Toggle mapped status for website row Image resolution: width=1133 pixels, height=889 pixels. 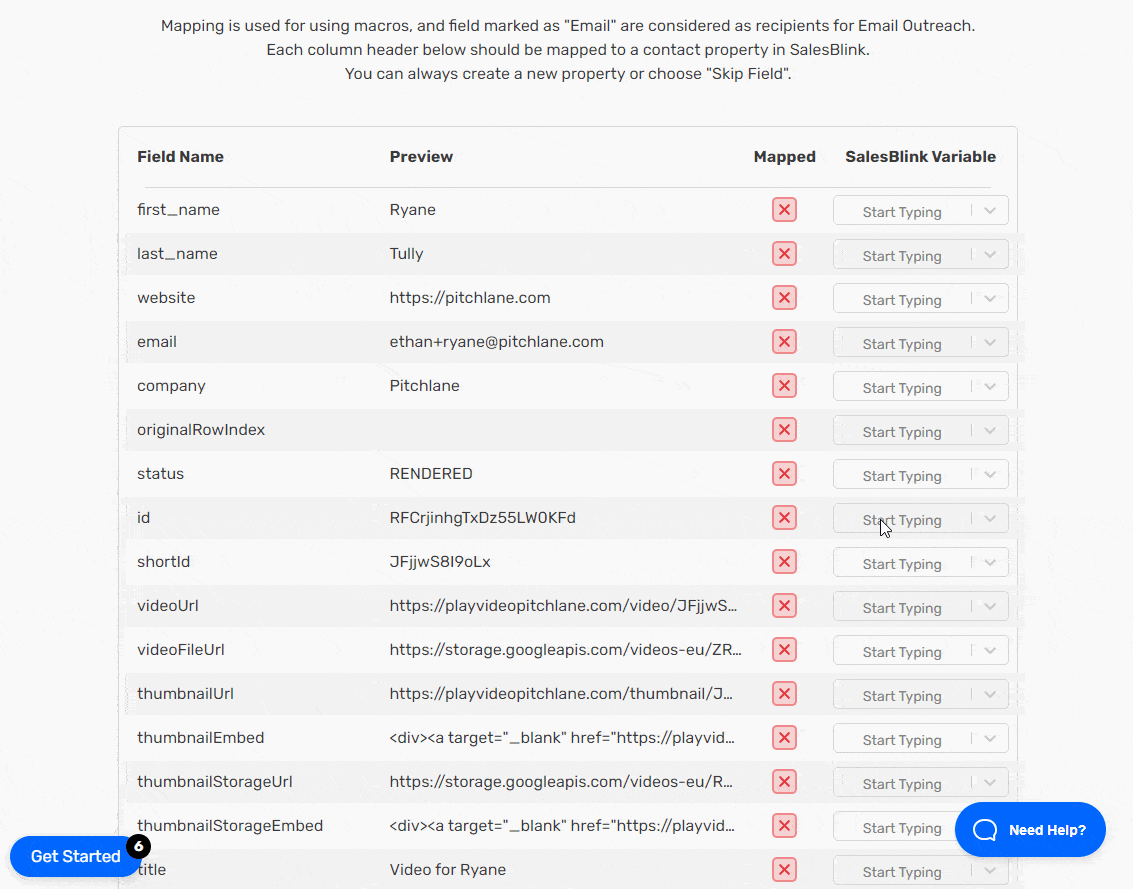click(784, 298)
